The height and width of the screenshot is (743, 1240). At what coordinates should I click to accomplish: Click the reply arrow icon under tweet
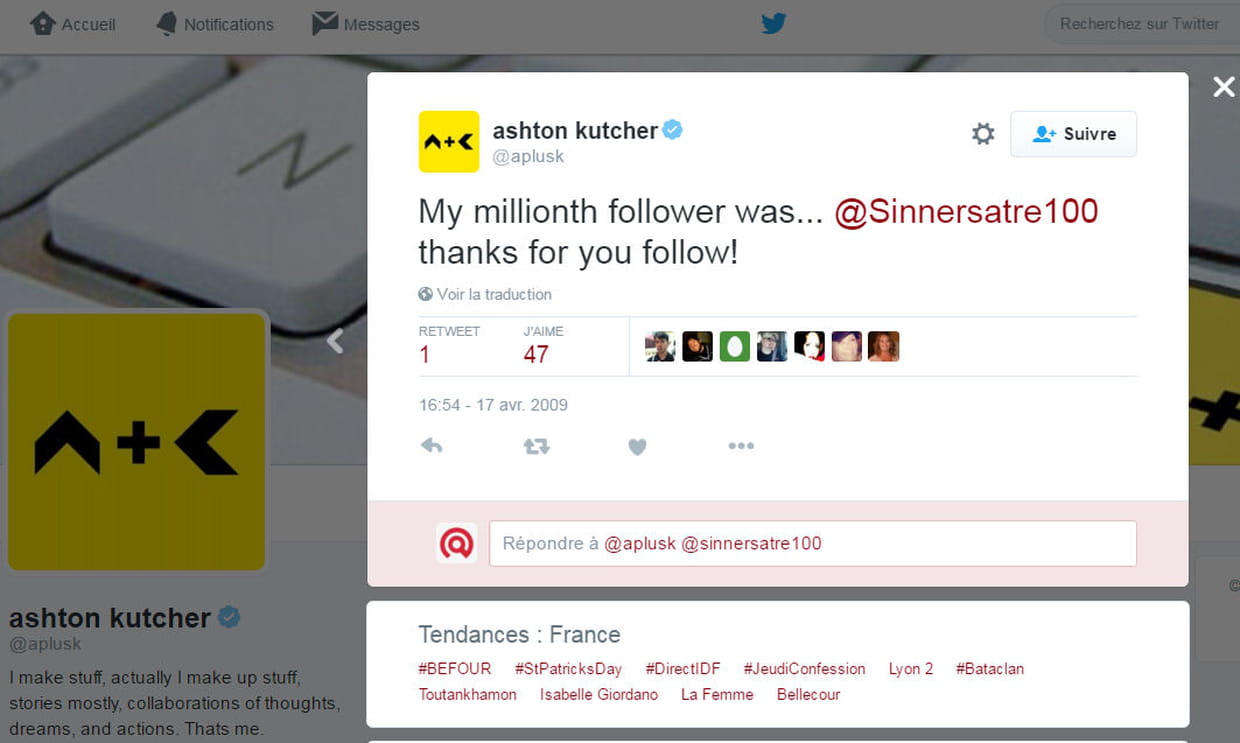tap(431, 446)
